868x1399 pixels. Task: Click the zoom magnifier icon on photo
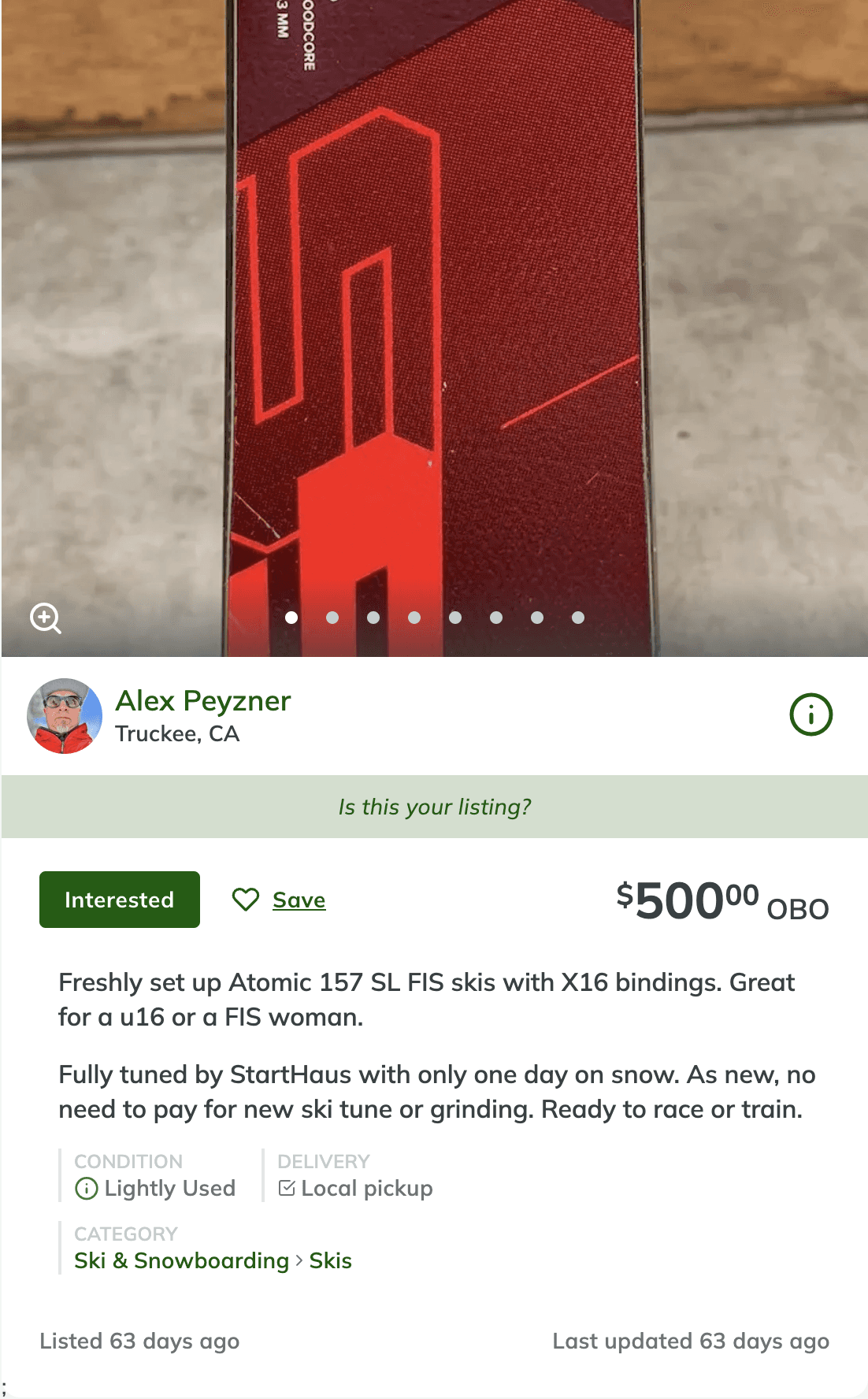[46, 618]
